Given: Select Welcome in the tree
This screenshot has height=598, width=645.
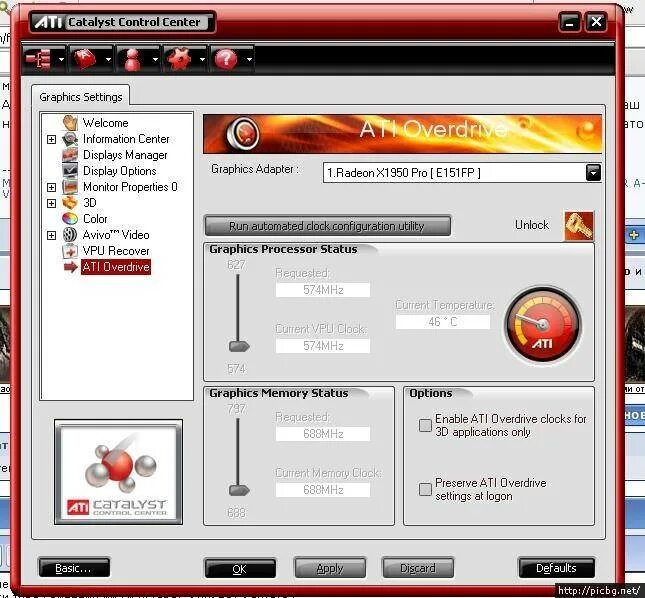Looking at the screenshot, I should pyautogui.click(x=105, y=123).
